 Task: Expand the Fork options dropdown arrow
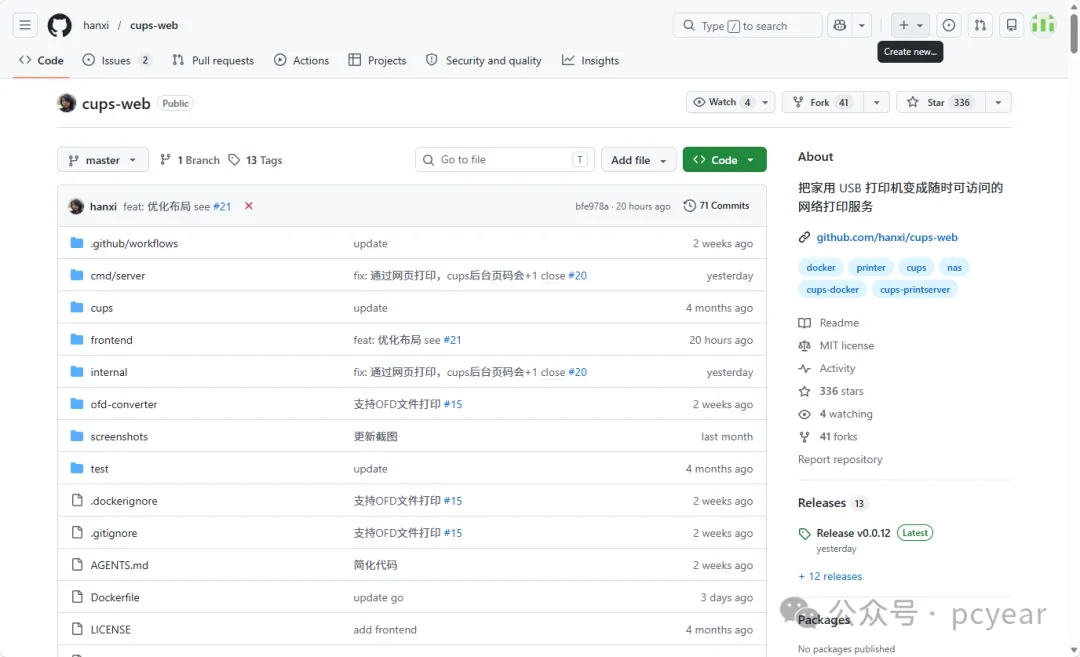tap(876, 102)
